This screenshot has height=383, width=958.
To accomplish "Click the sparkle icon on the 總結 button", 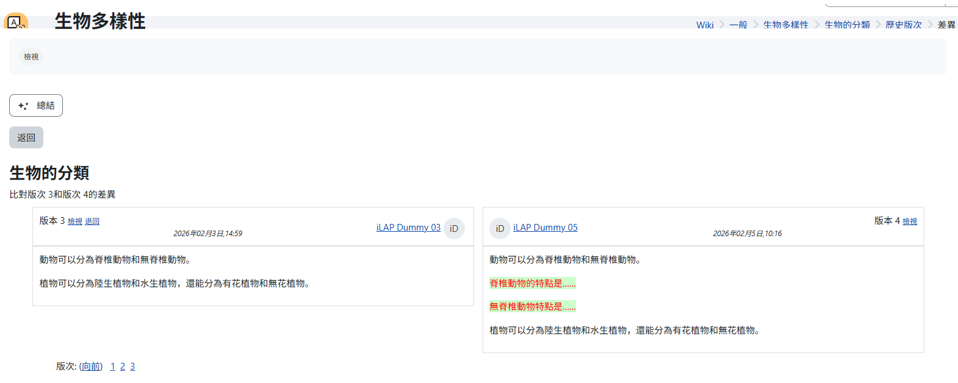I will [23, 106].
